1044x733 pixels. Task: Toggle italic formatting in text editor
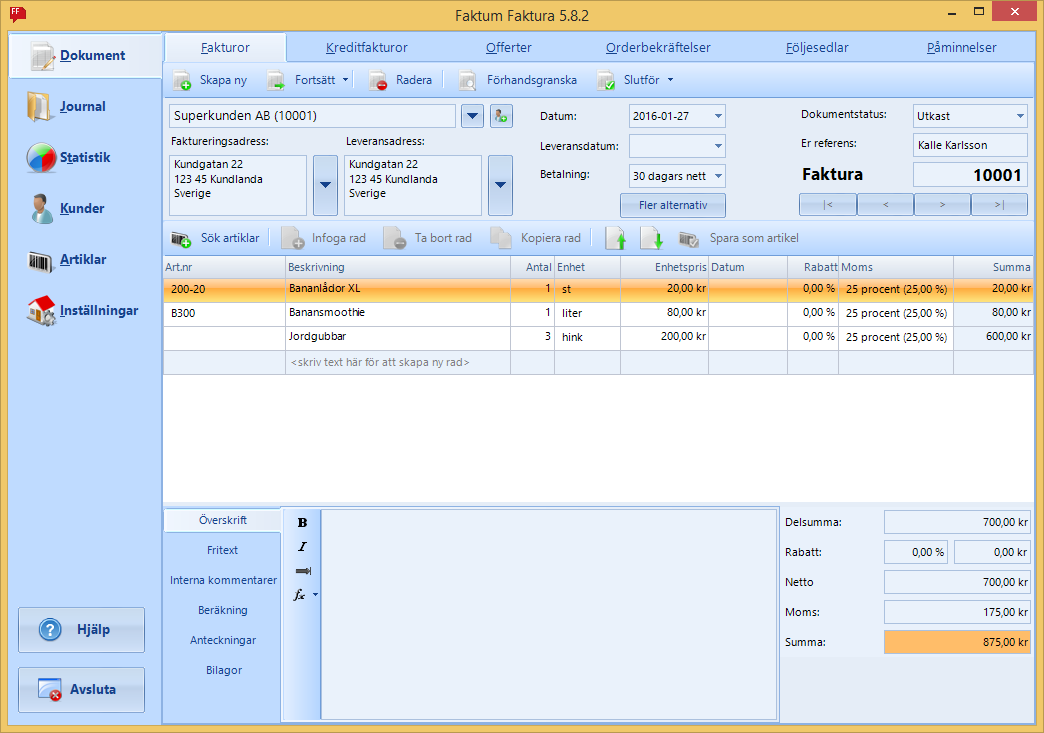[302, 547]
